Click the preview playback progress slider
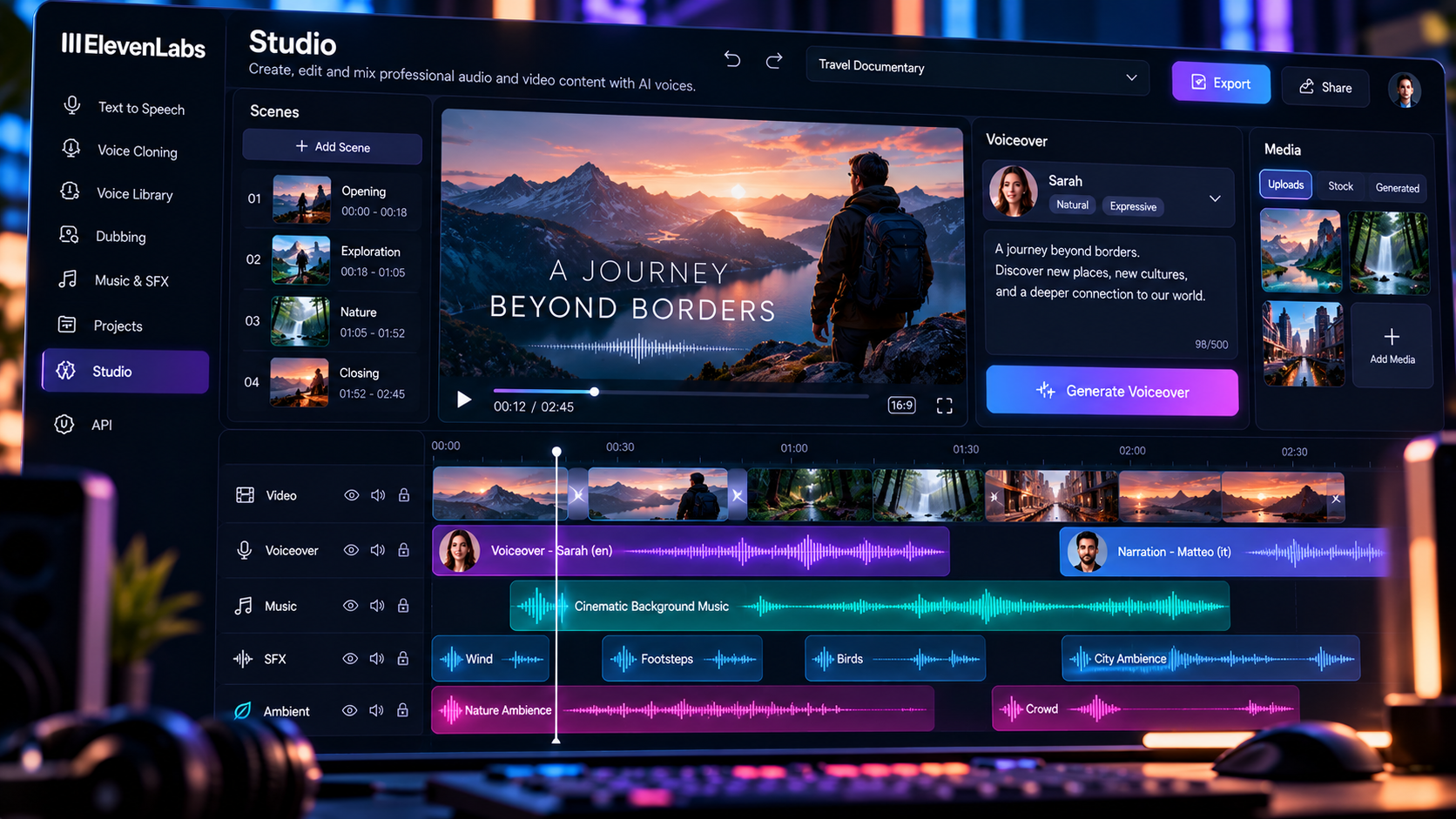 coord(680,393)
